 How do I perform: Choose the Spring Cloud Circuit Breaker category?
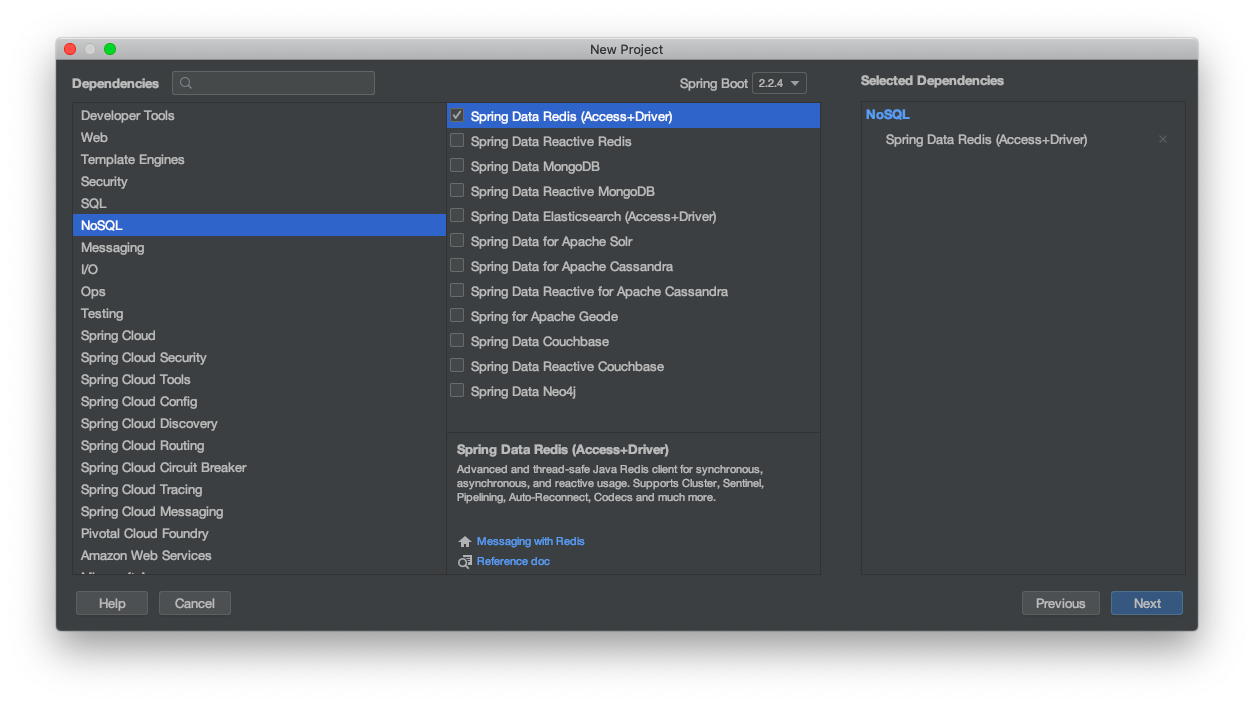tap(259, 468)
